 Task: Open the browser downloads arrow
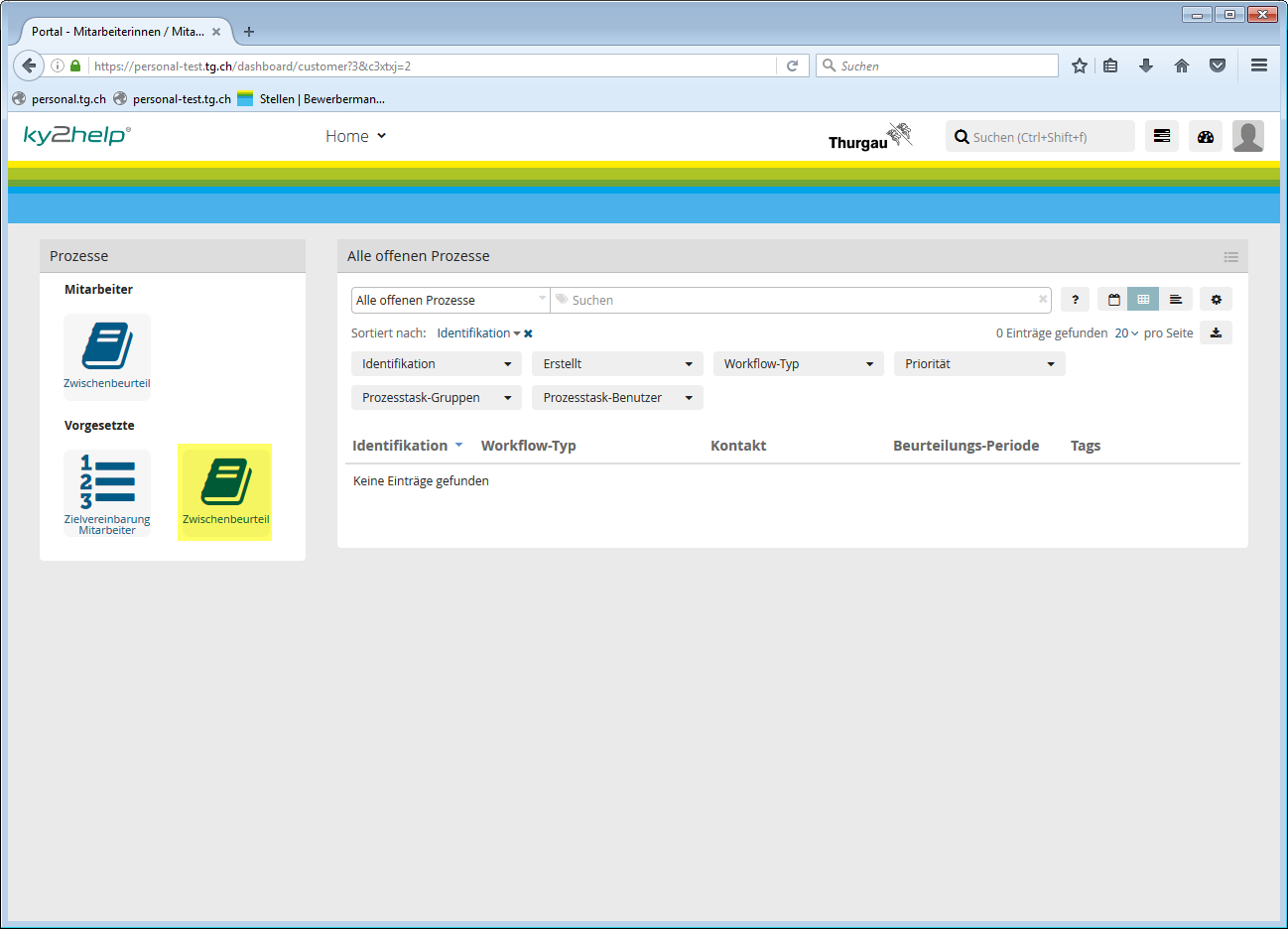pos(1146,66)
